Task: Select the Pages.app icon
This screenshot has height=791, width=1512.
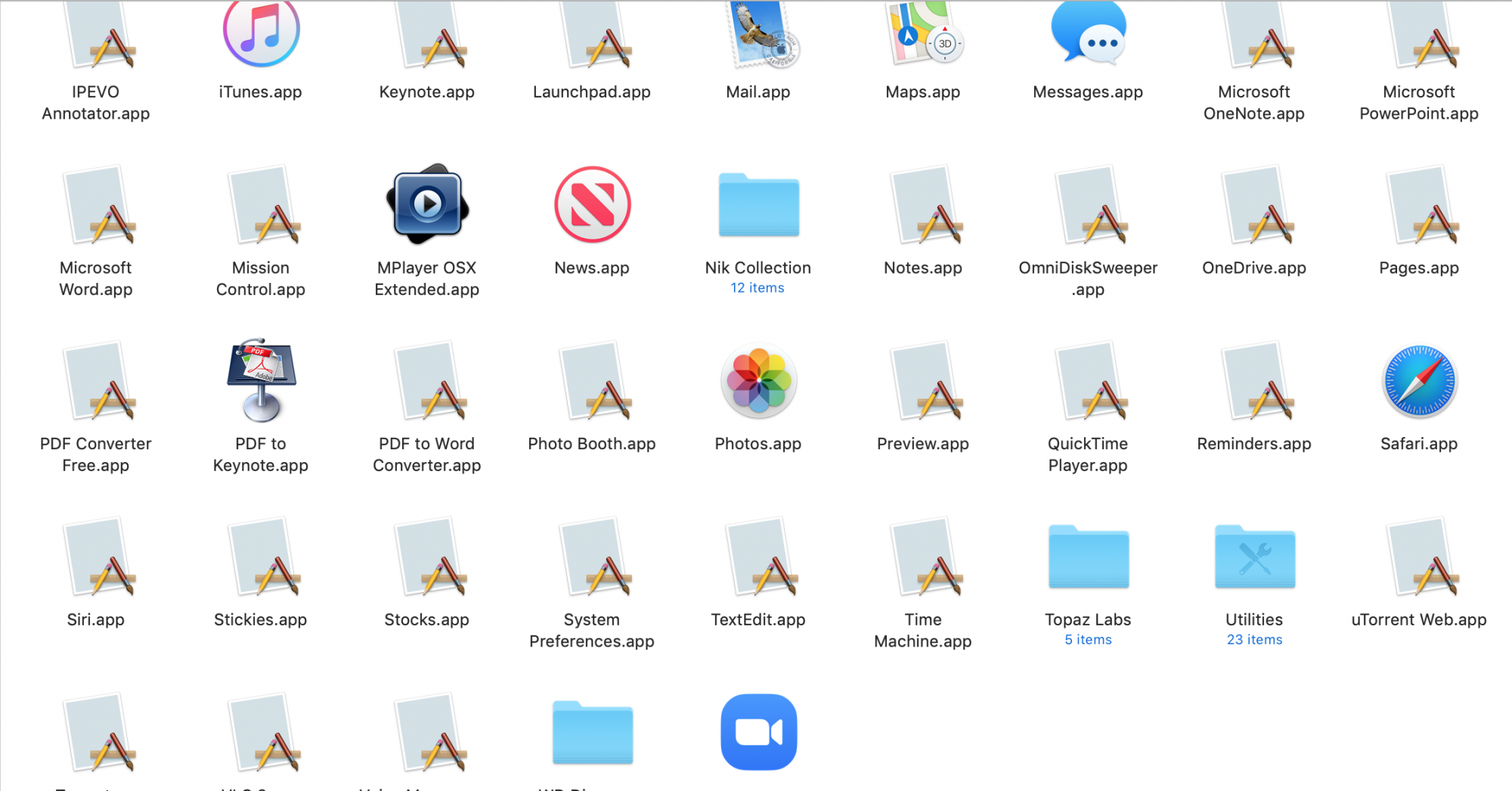Action: tap(1423, 205)
